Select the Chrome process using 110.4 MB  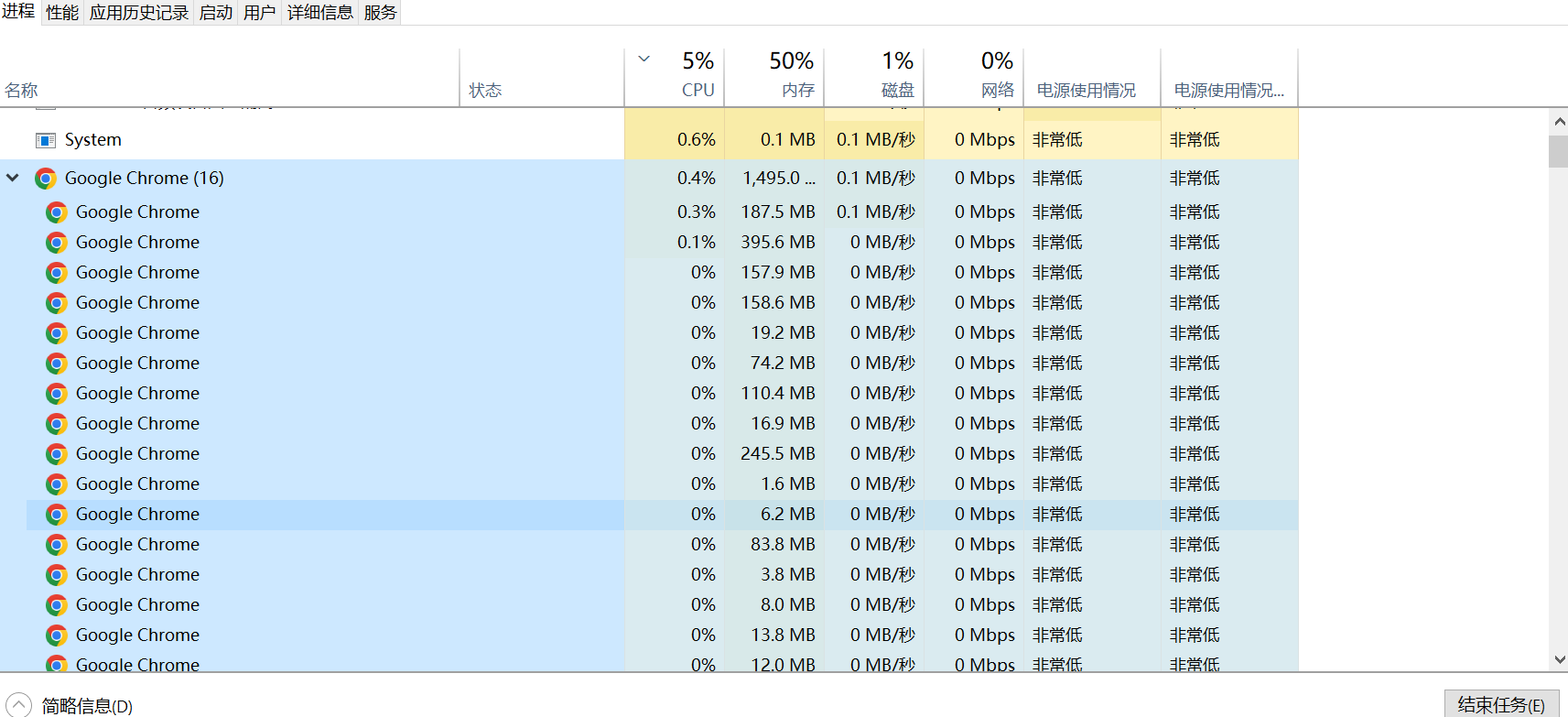137,394
